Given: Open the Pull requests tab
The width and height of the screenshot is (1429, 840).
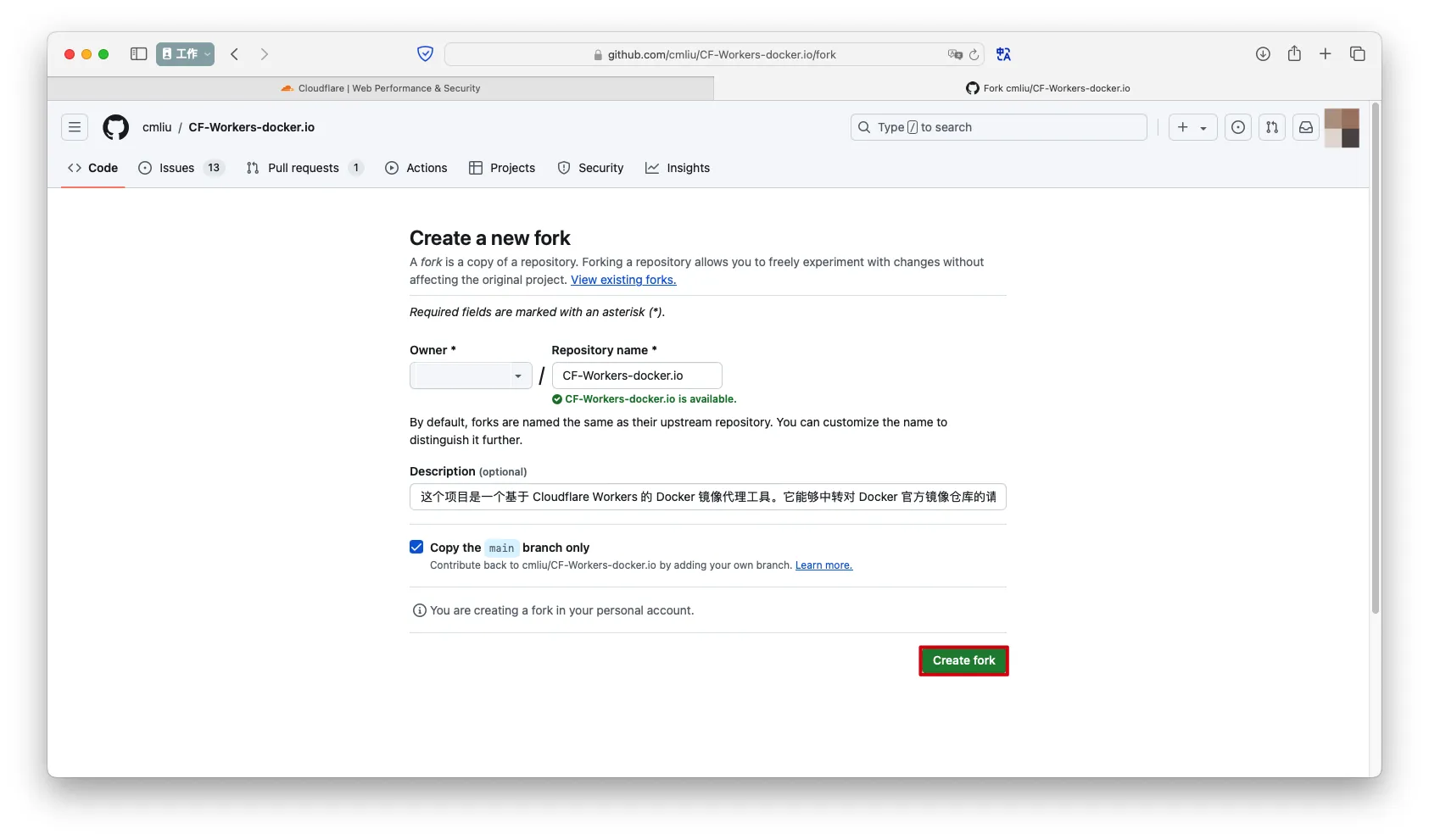Looking at the screenshot, I should click(x=304, y=168).
